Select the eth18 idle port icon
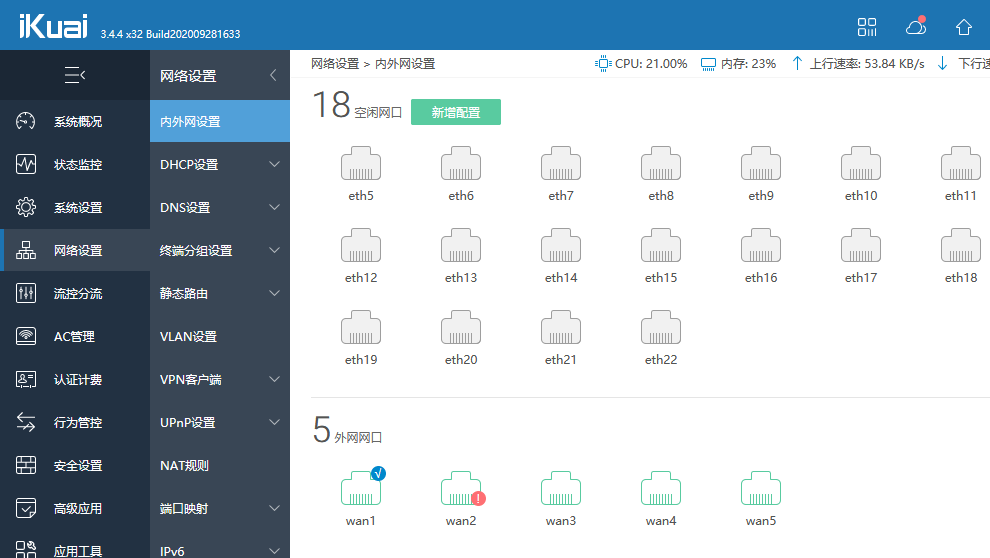The width and height of the screenshot is (990, 558). pos(960,246)
